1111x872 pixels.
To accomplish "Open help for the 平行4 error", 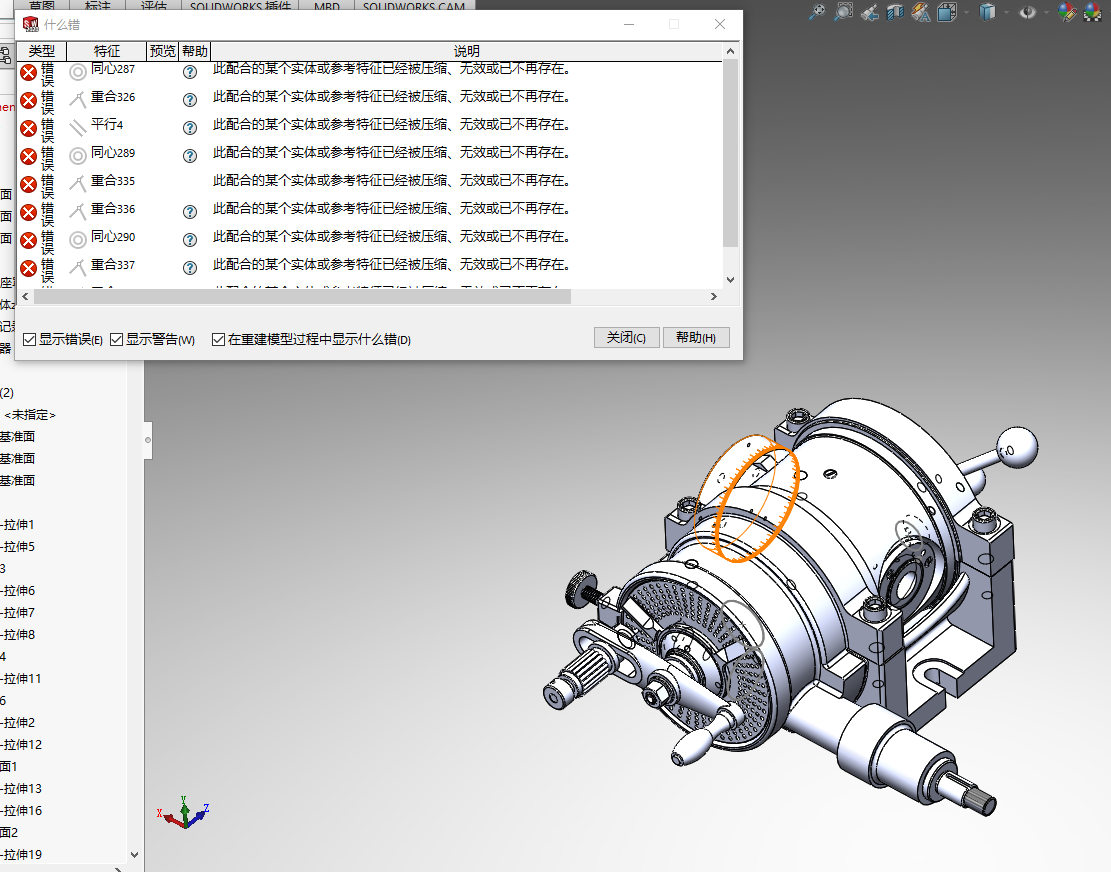I will (x=190, y=128).
